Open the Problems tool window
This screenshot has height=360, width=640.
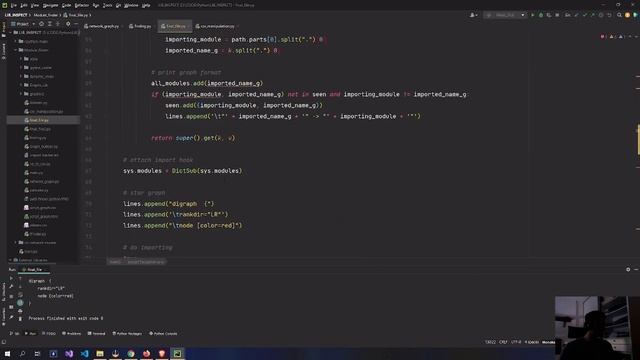71,333
